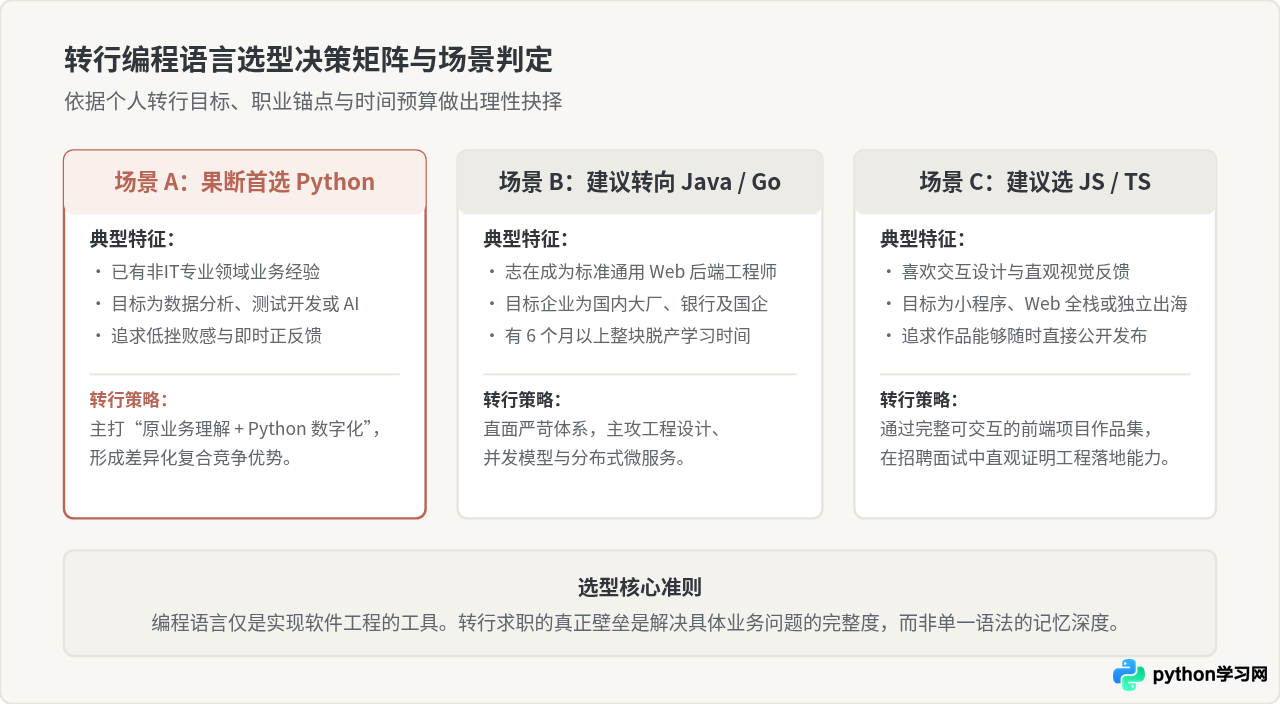Click the line 直面严苛体系,主攻工程设计
This screenshot has height=704, width=1280.
click(602, 429)
